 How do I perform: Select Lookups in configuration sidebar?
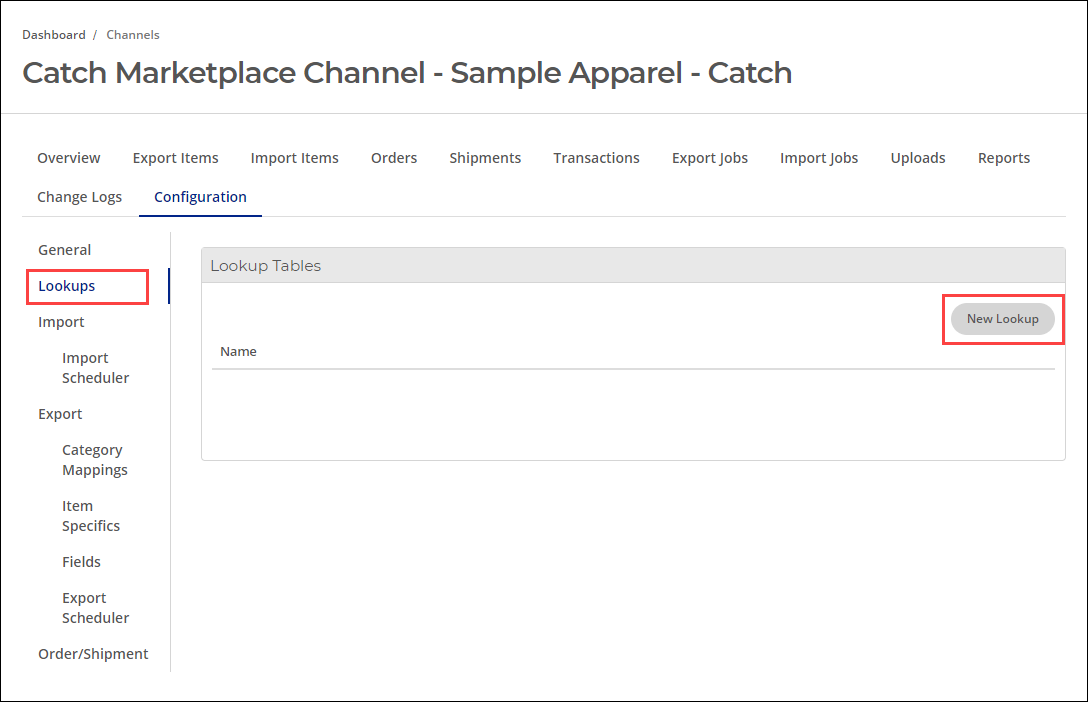pyautogui.click(x=67, y=286)
